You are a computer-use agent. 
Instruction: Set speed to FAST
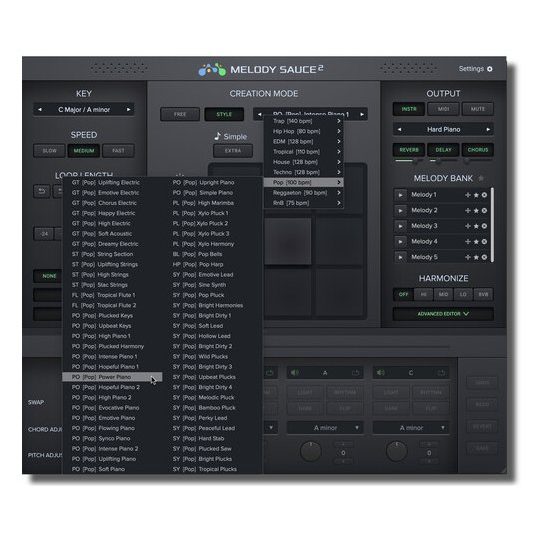(118, 150)
